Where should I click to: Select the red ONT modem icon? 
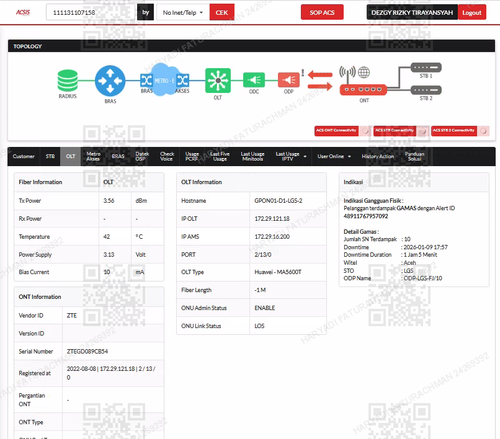[363, 90]
